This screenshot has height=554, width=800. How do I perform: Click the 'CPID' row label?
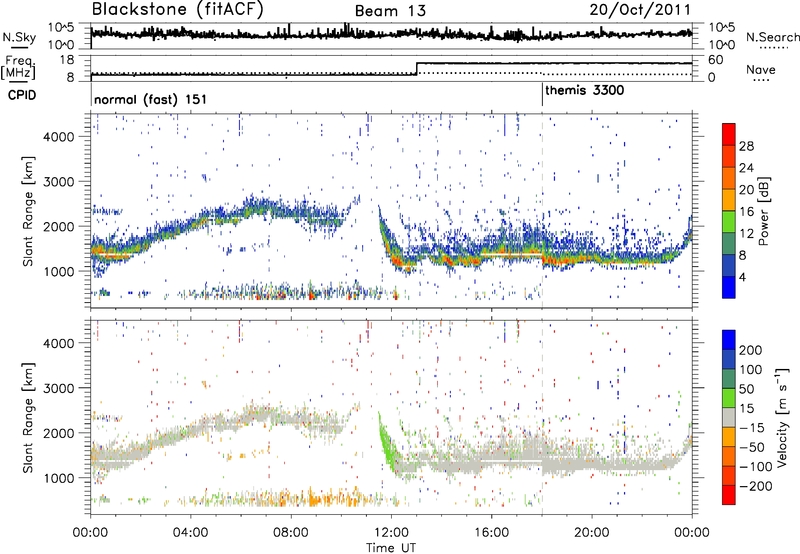tap(22, 95)
